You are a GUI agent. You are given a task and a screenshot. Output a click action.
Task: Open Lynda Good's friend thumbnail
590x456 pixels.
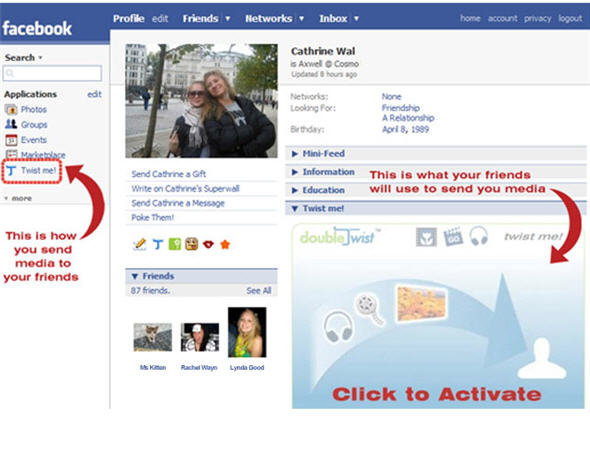pyautogui.click(x=247, y=332)
